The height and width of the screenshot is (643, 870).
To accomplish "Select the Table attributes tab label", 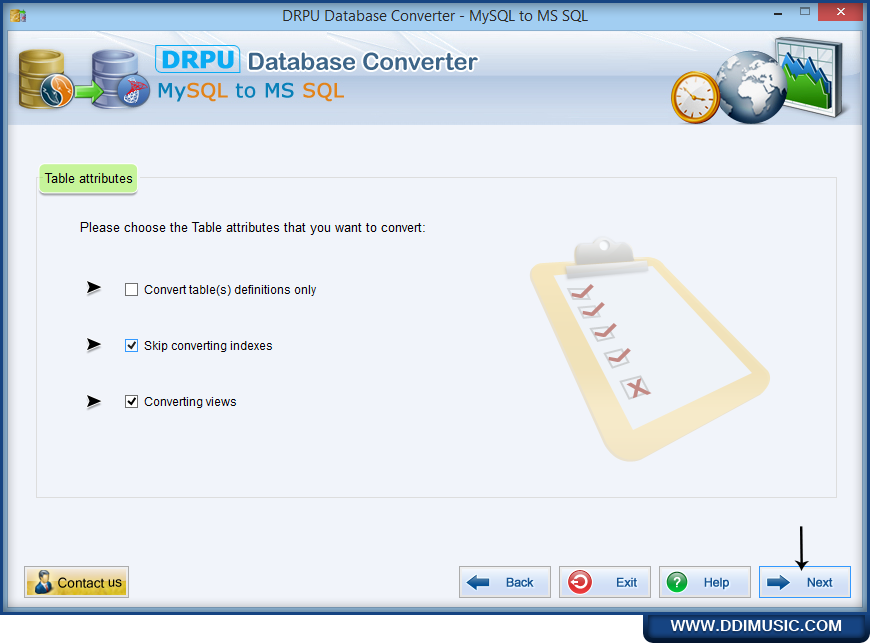I will pos(88,179).
